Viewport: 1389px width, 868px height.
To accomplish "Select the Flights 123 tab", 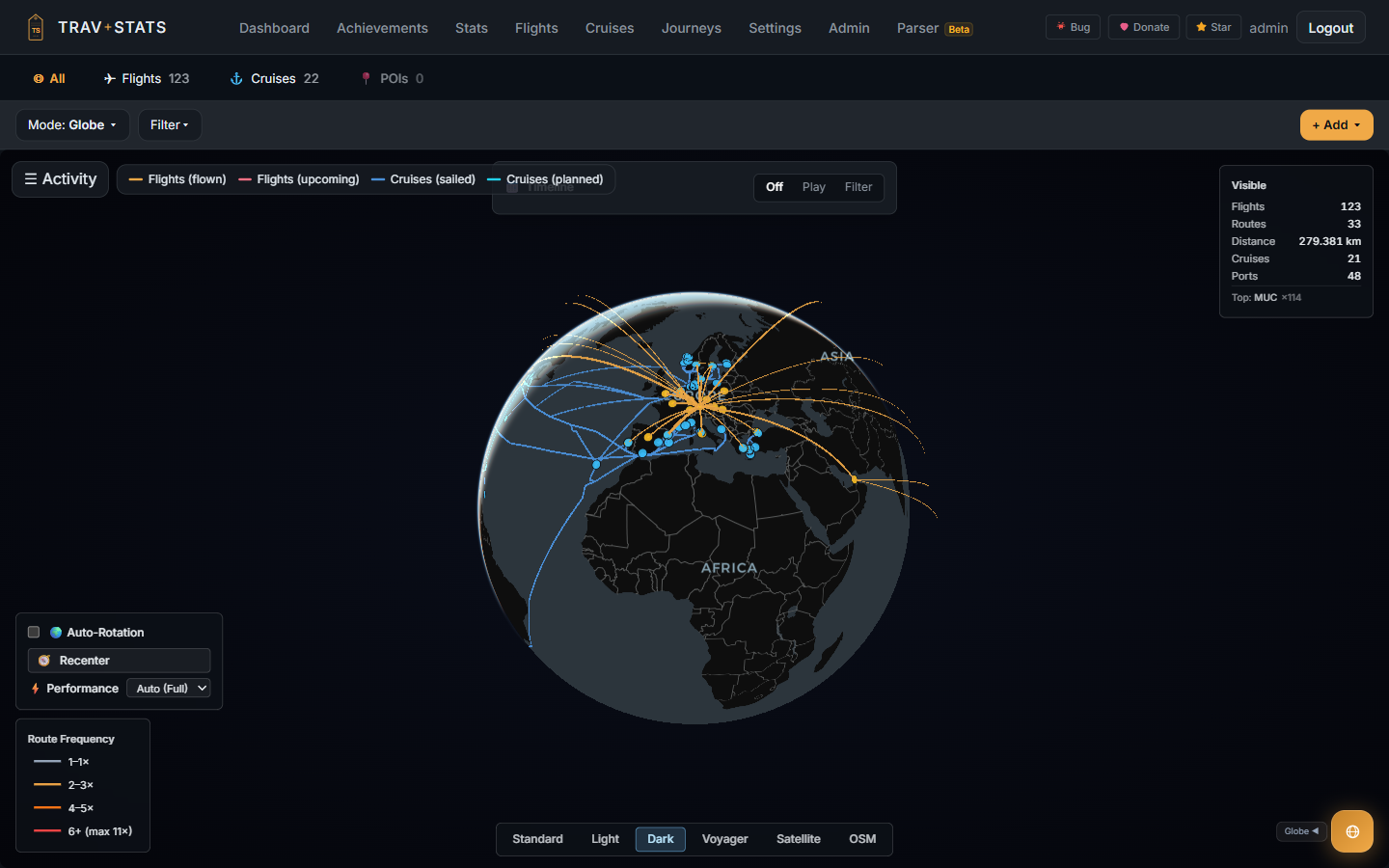I will pos(147,79).
